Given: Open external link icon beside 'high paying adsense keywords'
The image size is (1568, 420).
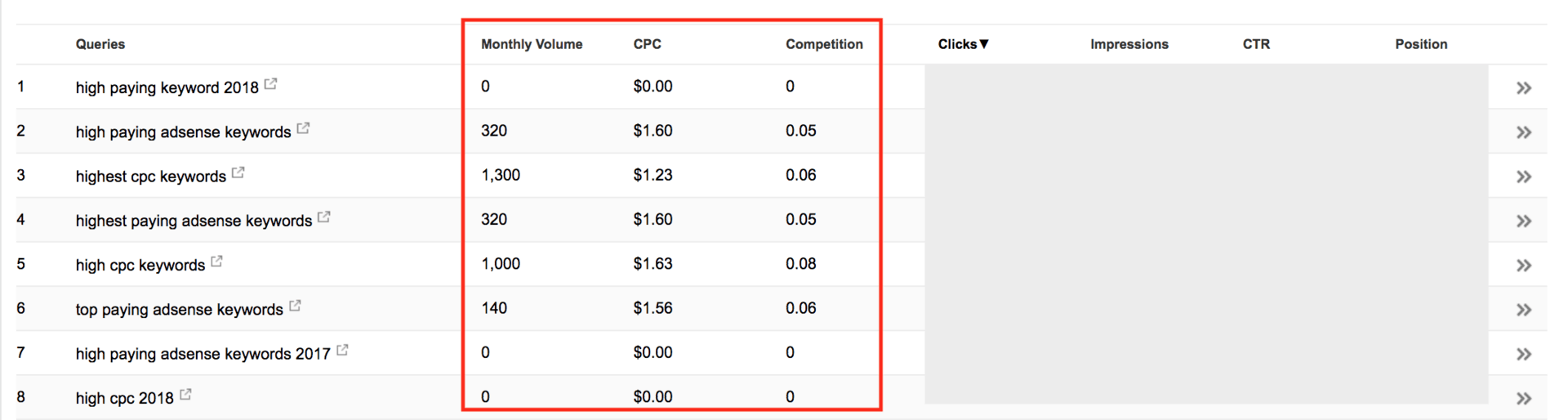Looking at the screenshot, I should click(303, 128).
